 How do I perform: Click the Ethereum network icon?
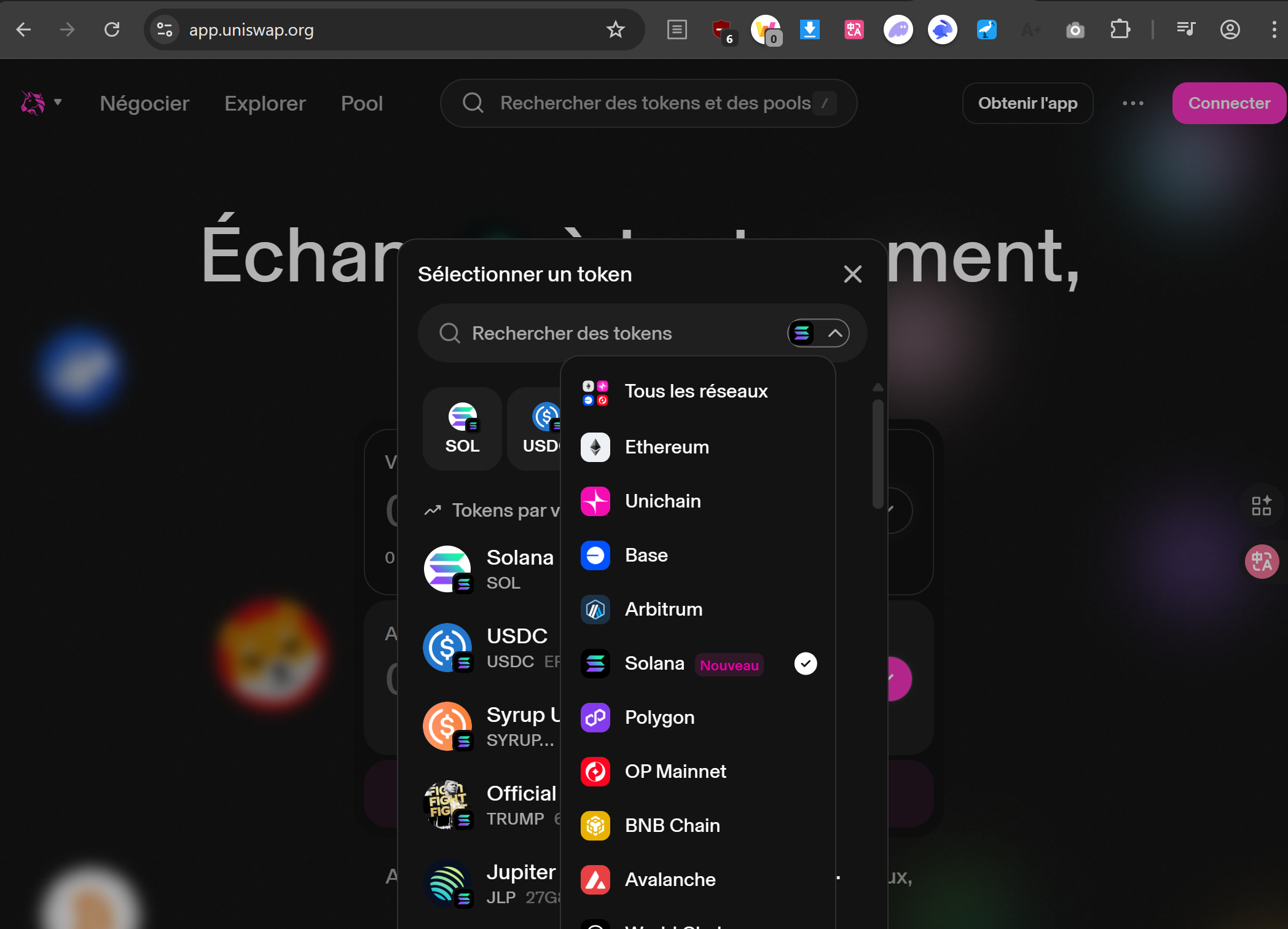(595, 447)
